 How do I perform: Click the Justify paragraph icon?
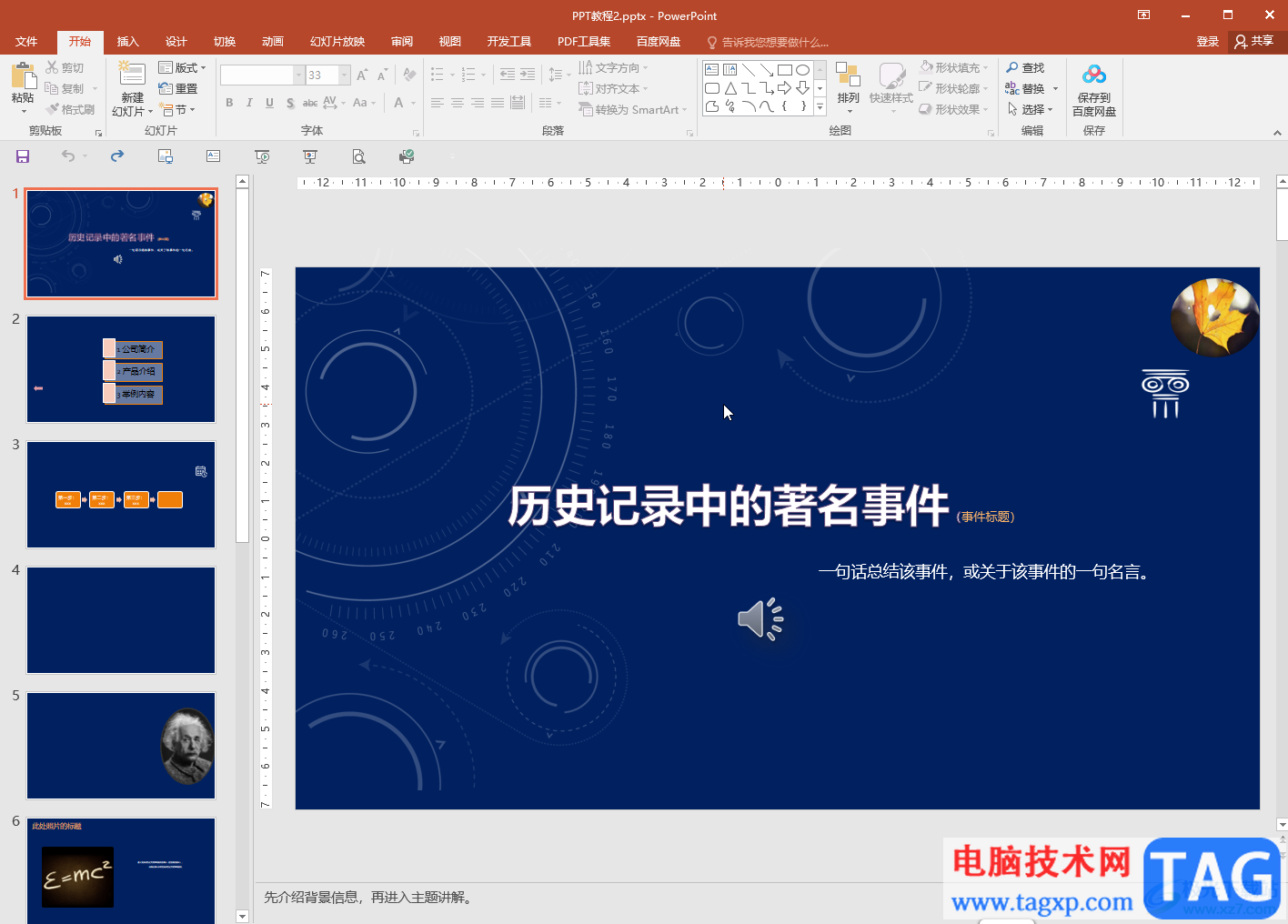498,104
